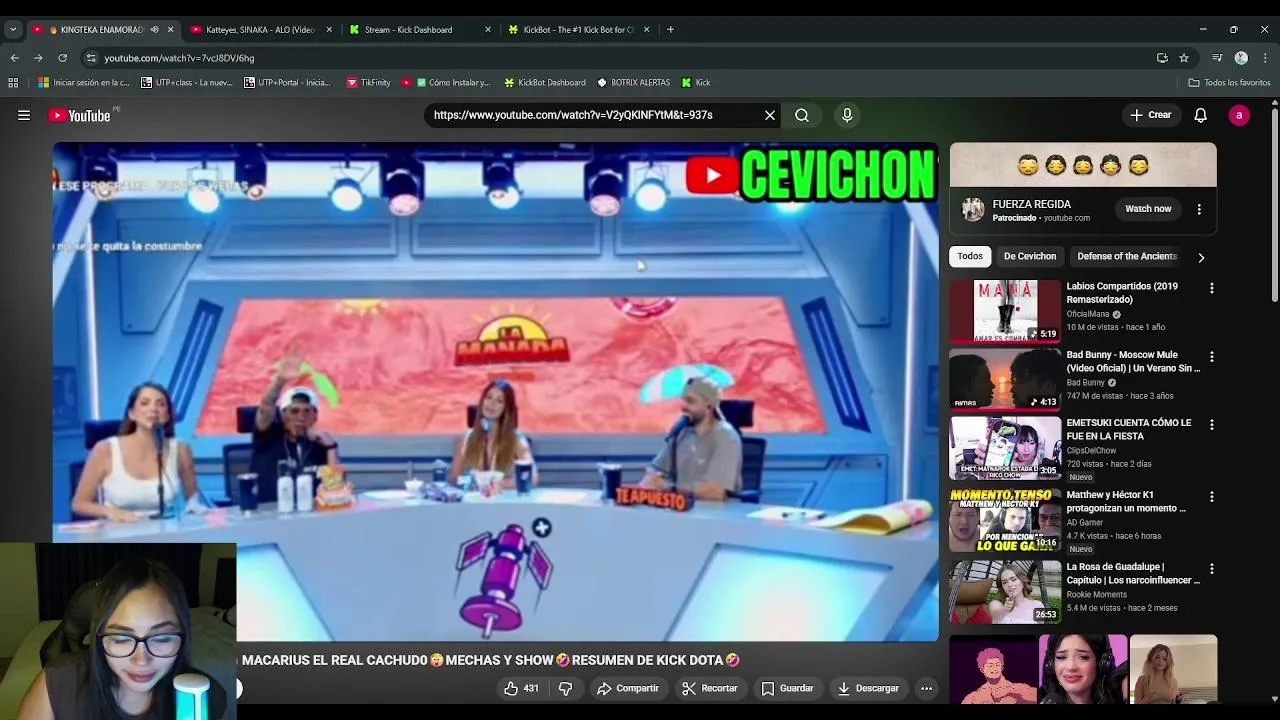Click the CEVICHON YouTube channel watermark

point(810,175)
